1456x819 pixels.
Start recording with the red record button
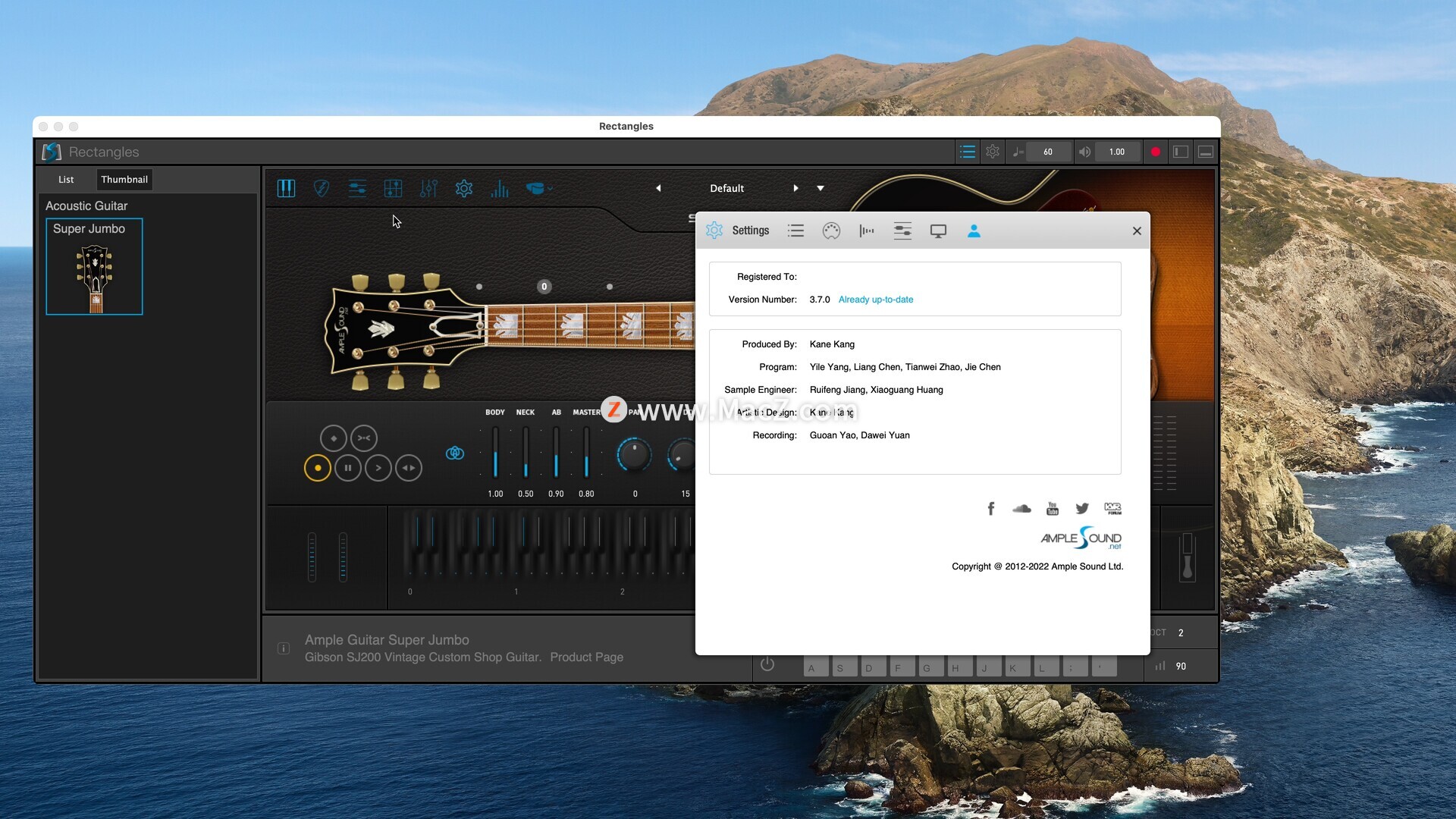(1156, 152)
